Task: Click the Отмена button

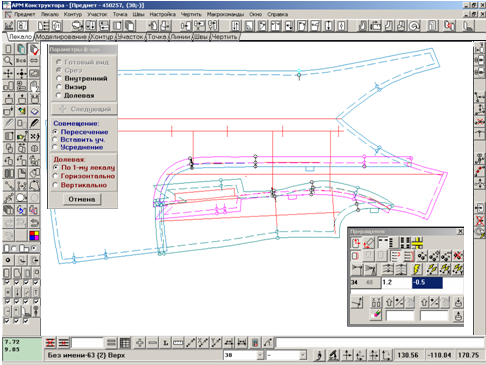Action: 82,199
